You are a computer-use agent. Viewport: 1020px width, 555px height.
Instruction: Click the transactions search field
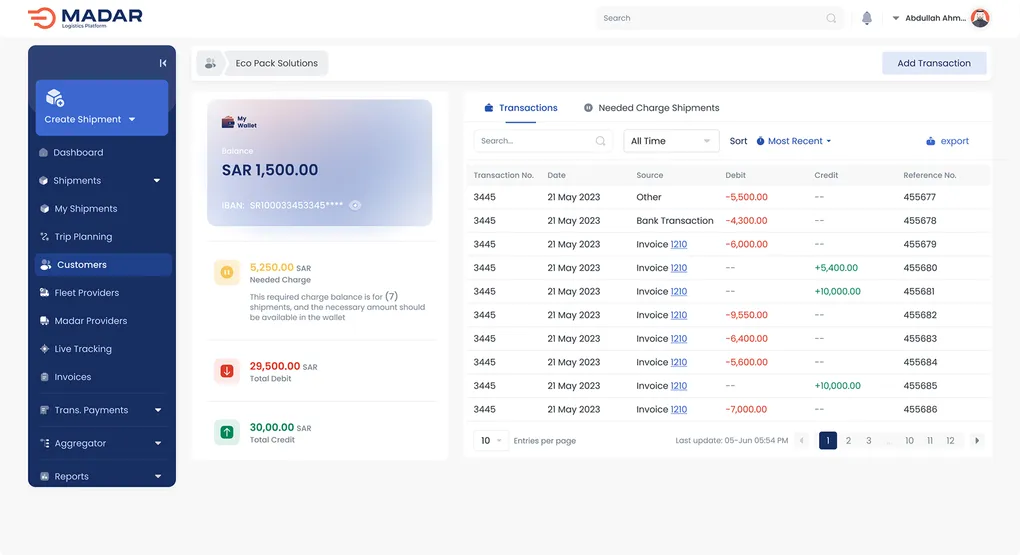click(535, 141)
